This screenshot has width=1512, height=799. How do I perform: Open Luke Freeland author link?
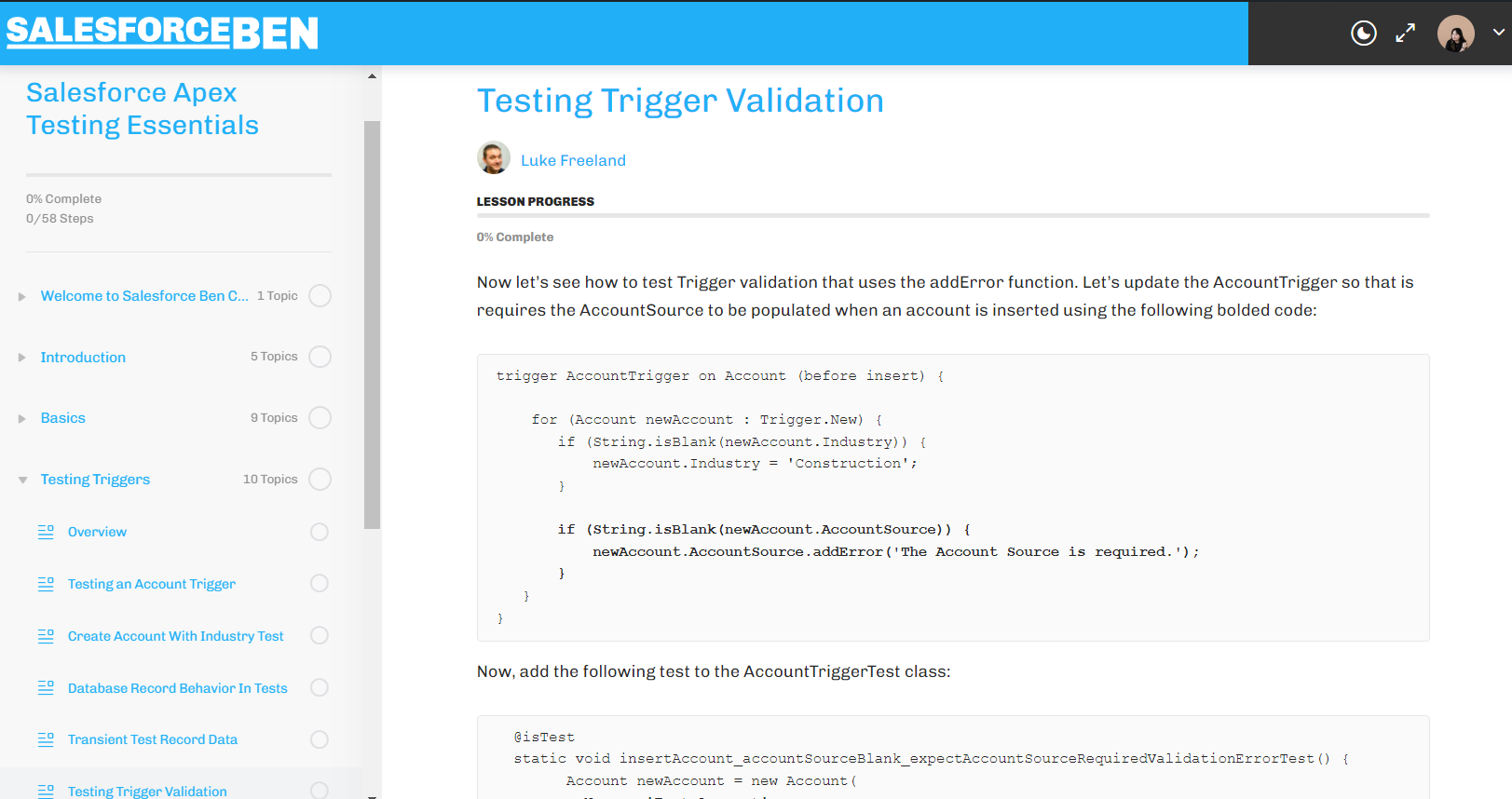click(573, 160)
